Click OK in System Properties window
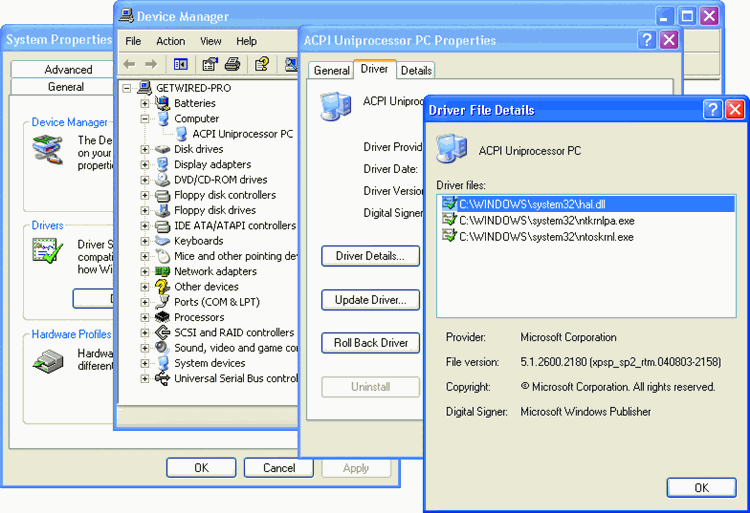 pyautogui.click(x=201, y=468)
